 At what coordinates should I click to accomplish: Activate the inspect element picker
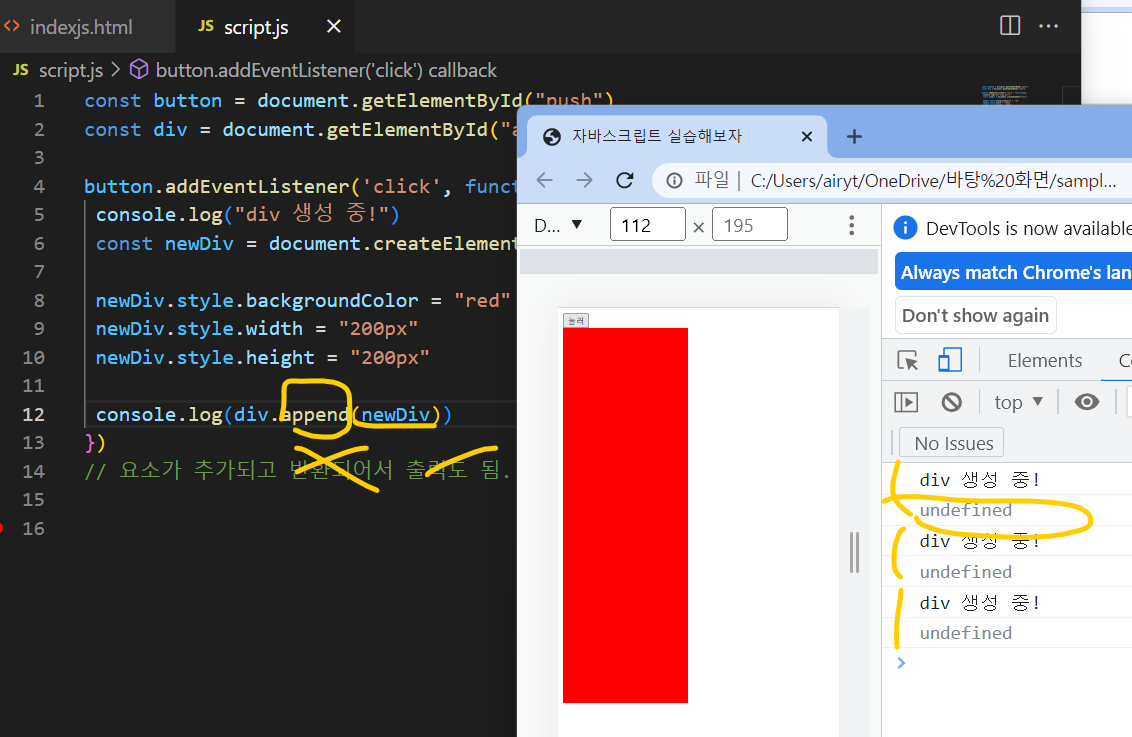[x=907, y=359]
